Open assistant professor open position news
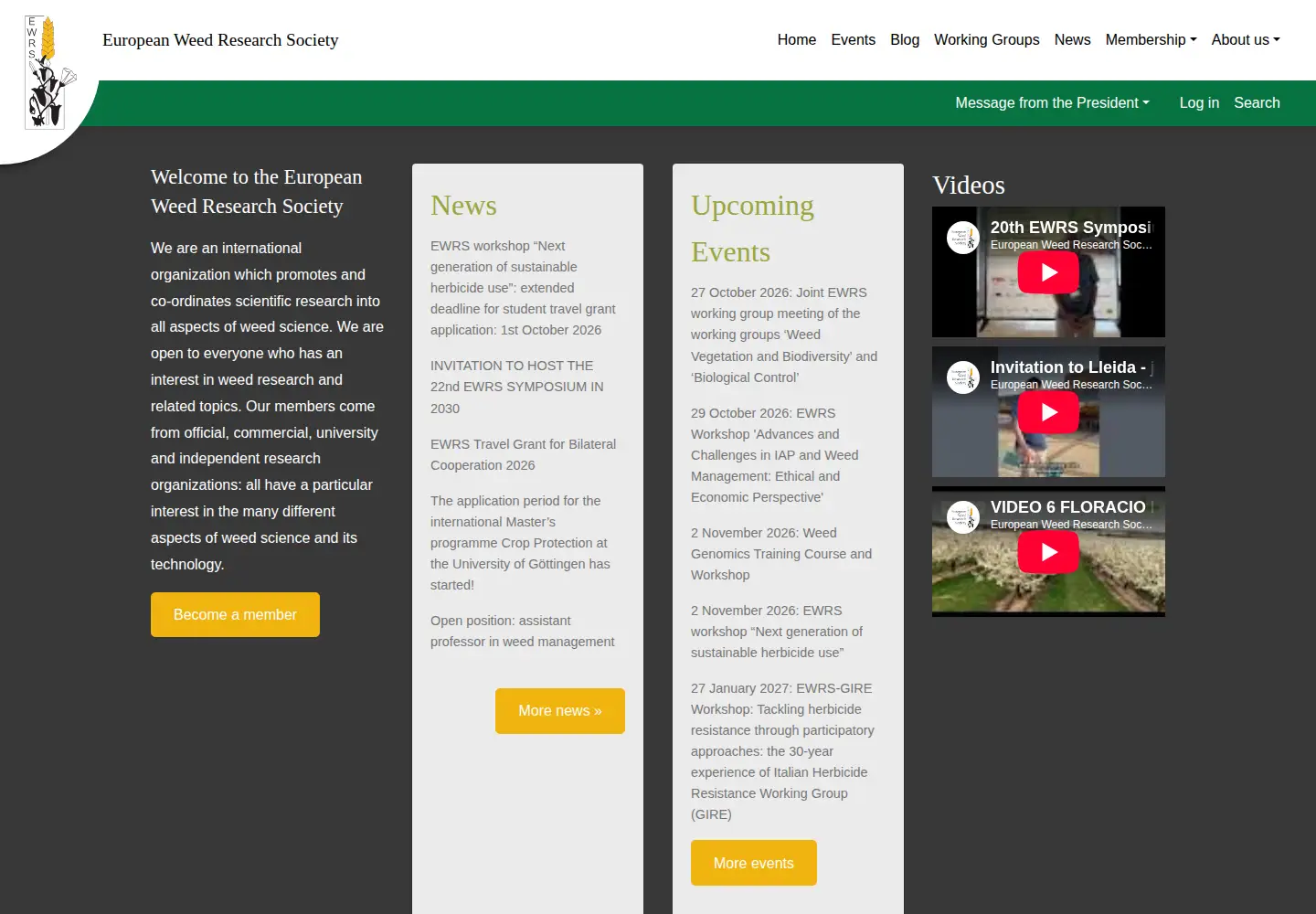The width and height of the screenshot is (1316, 914). tap(522, 631)
